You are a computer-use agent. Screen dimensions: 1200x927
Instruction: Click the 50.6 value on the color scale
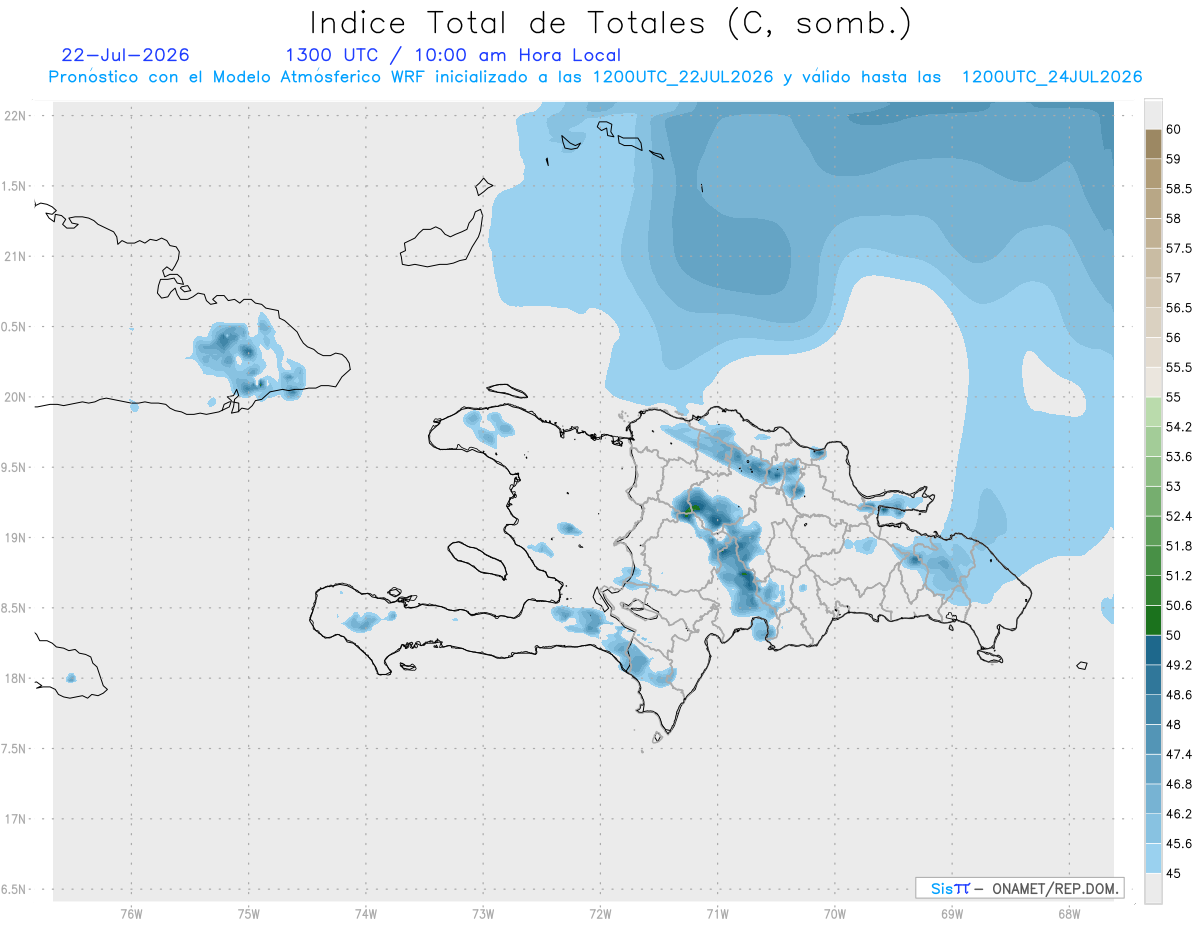coord(1179,605)
